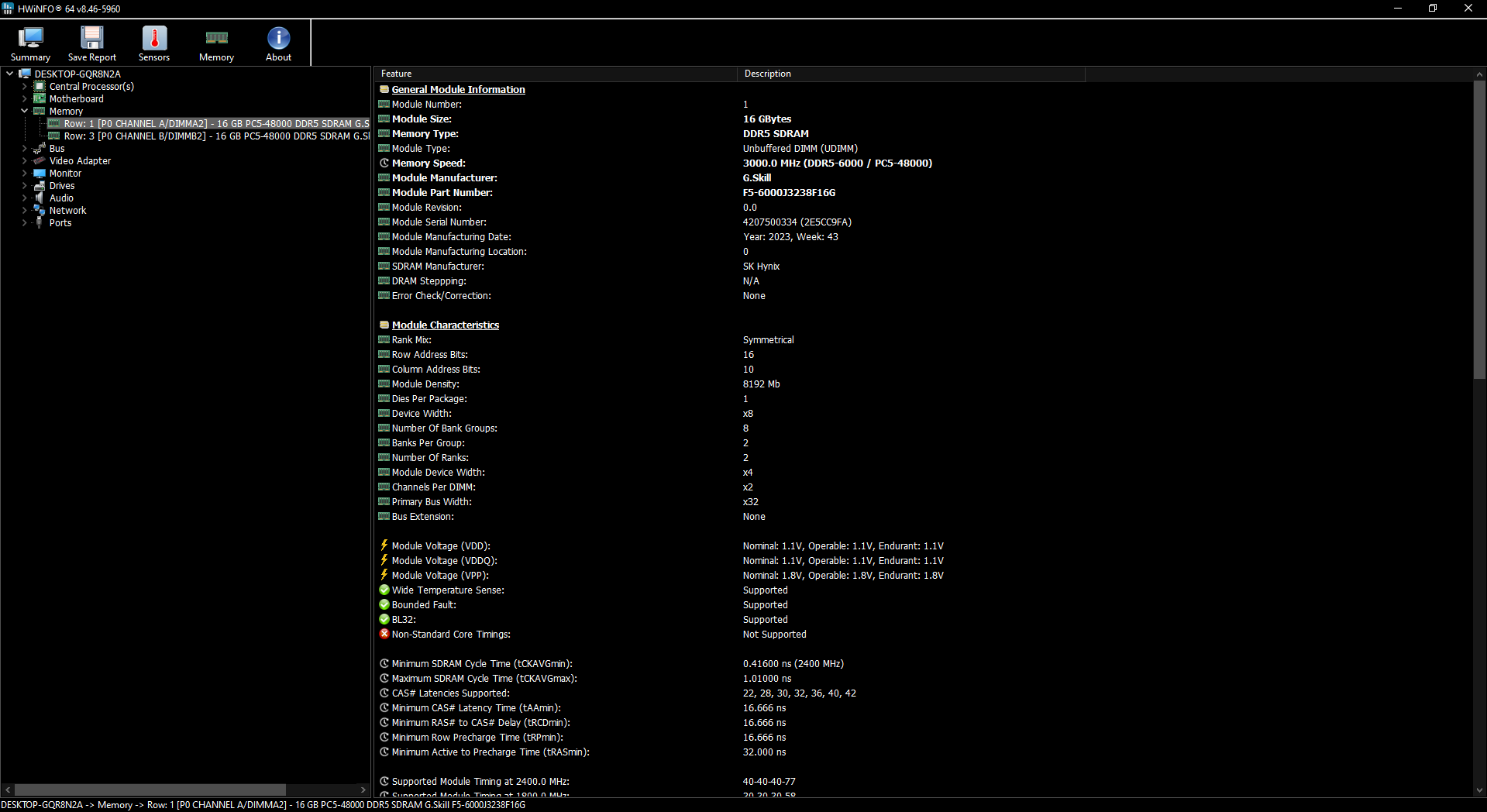Select the Video Adapter tree icon
The width and height of the screenshot is (1487, 812).
tap(40, 160)
